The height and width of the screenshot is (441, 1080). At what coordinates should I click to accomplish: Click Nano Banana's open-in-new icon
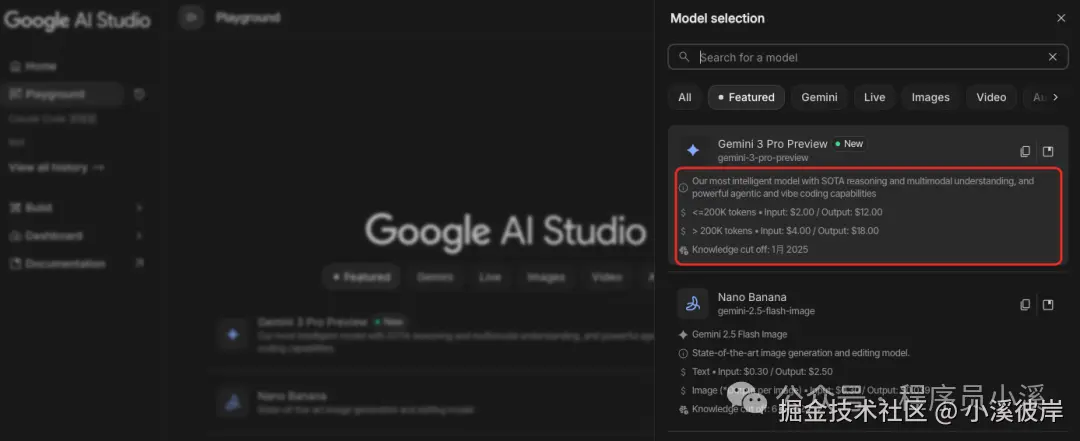(x=1048, y=304)
